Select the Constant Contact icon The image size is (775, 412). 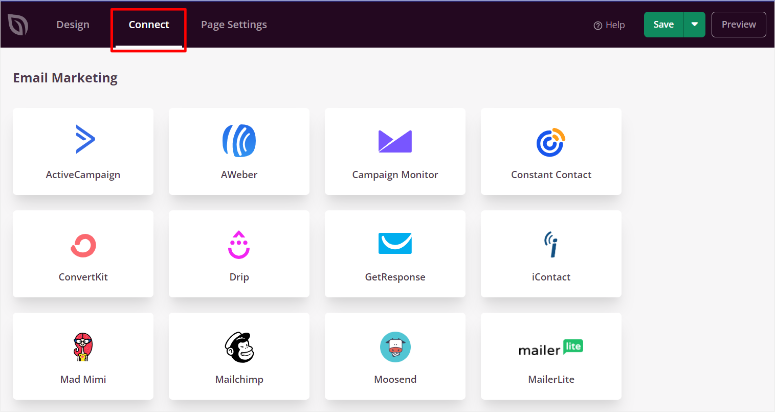coord(551,143)
